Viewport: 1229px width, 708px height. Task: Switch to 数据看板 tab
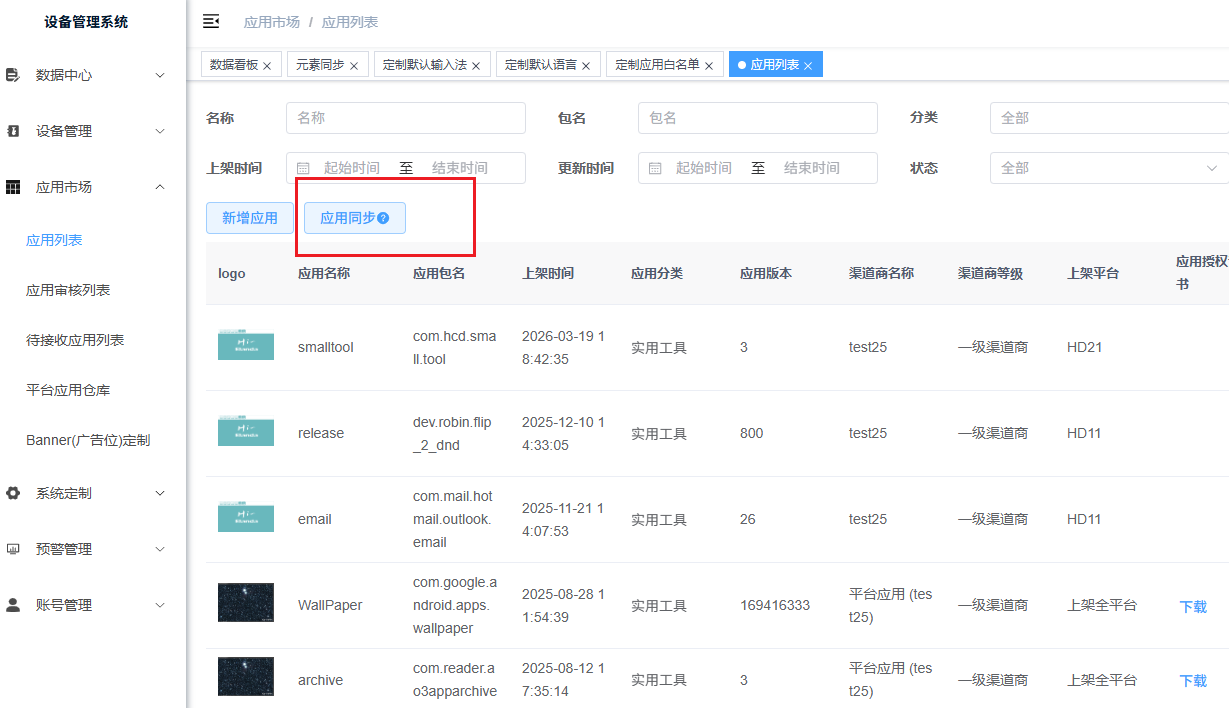click(234, 65)
